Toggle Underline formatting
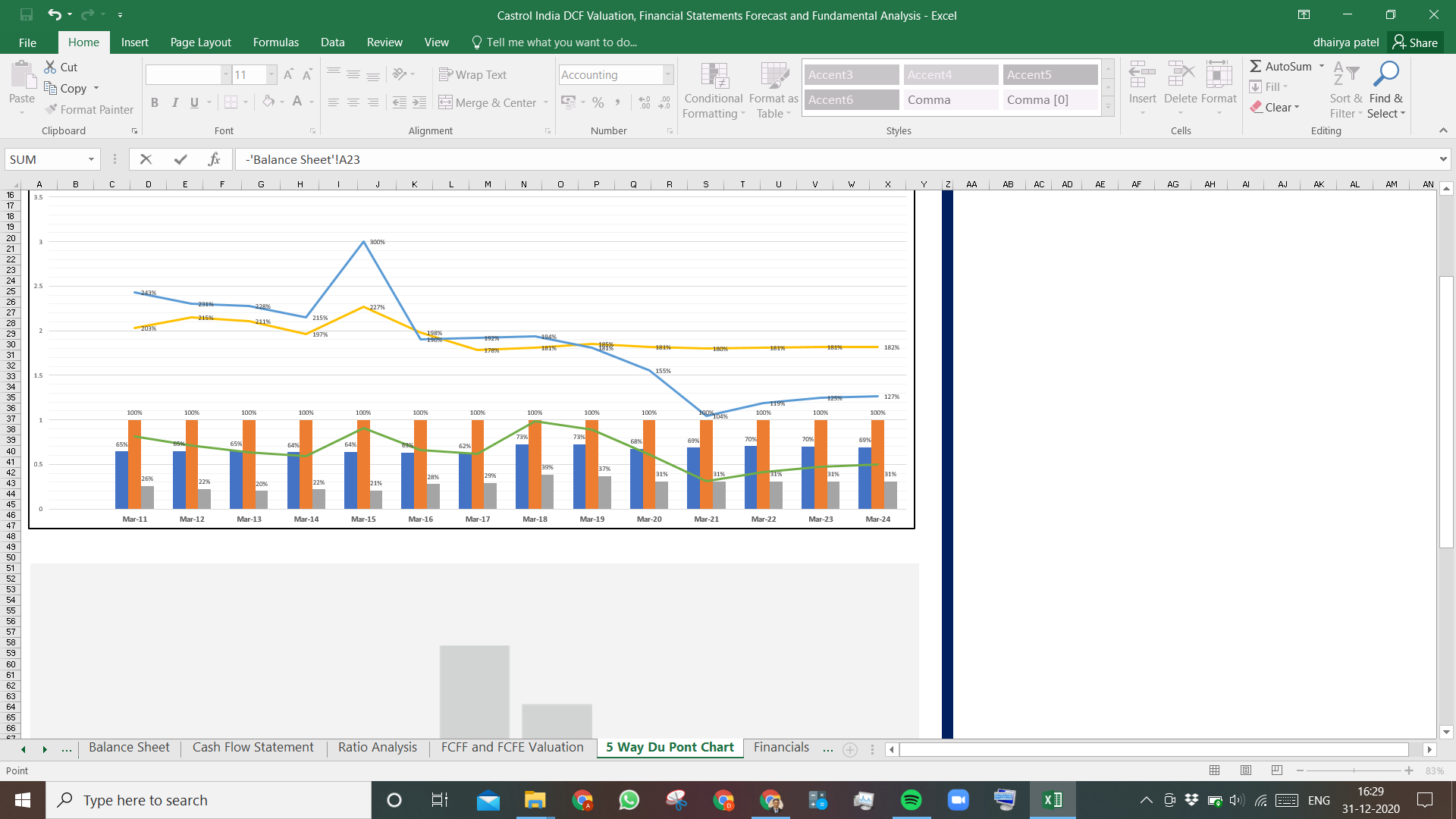1456x819 pixels. 194,102
